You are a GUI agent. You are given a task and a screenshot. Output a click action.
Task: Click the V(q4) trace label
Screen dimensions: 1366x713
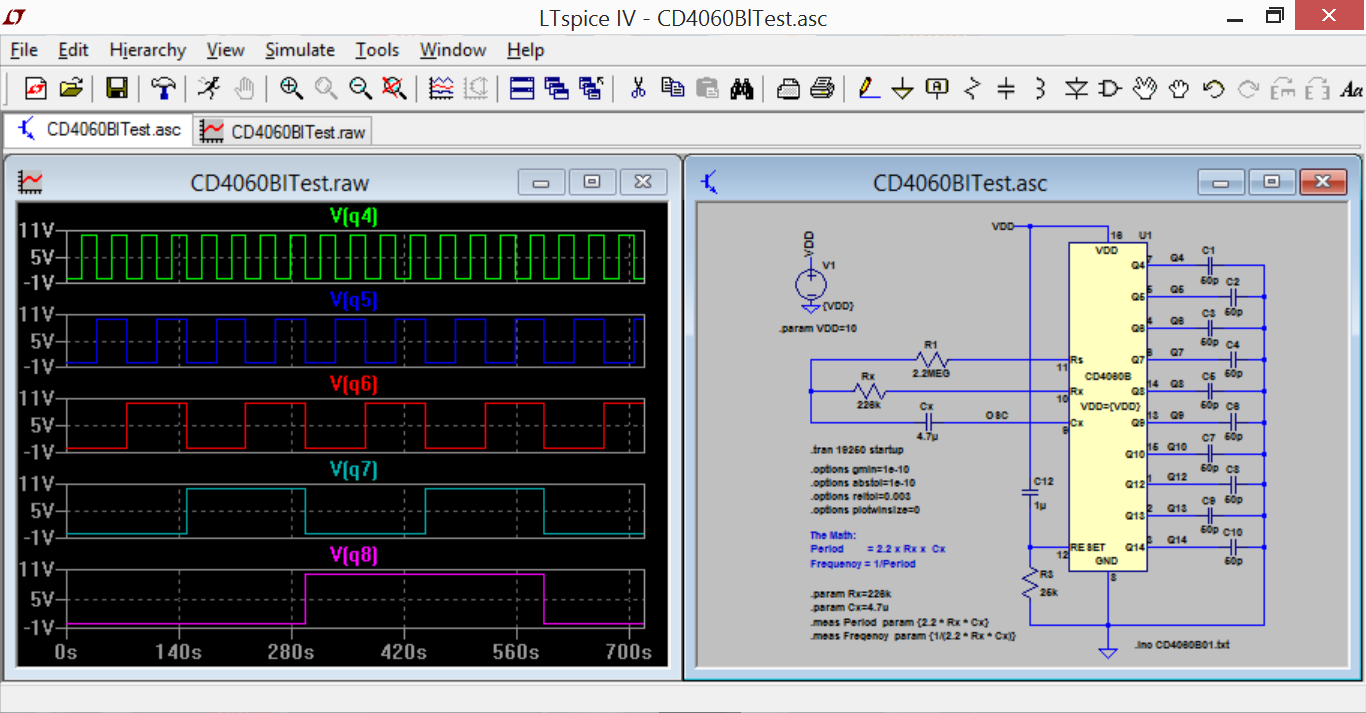point(354,215)
